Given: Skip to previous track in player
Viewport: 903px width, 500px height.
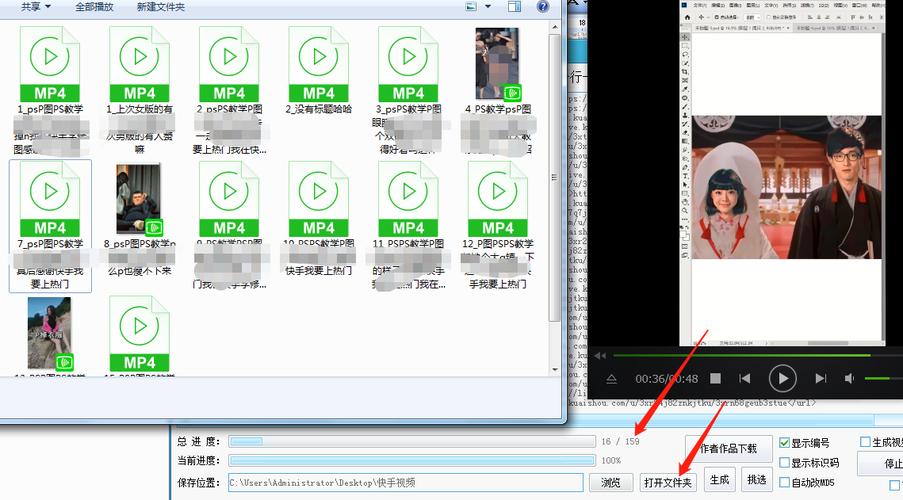Looking at the screenshot, I should pyautogui.click(x=745, y=378).
